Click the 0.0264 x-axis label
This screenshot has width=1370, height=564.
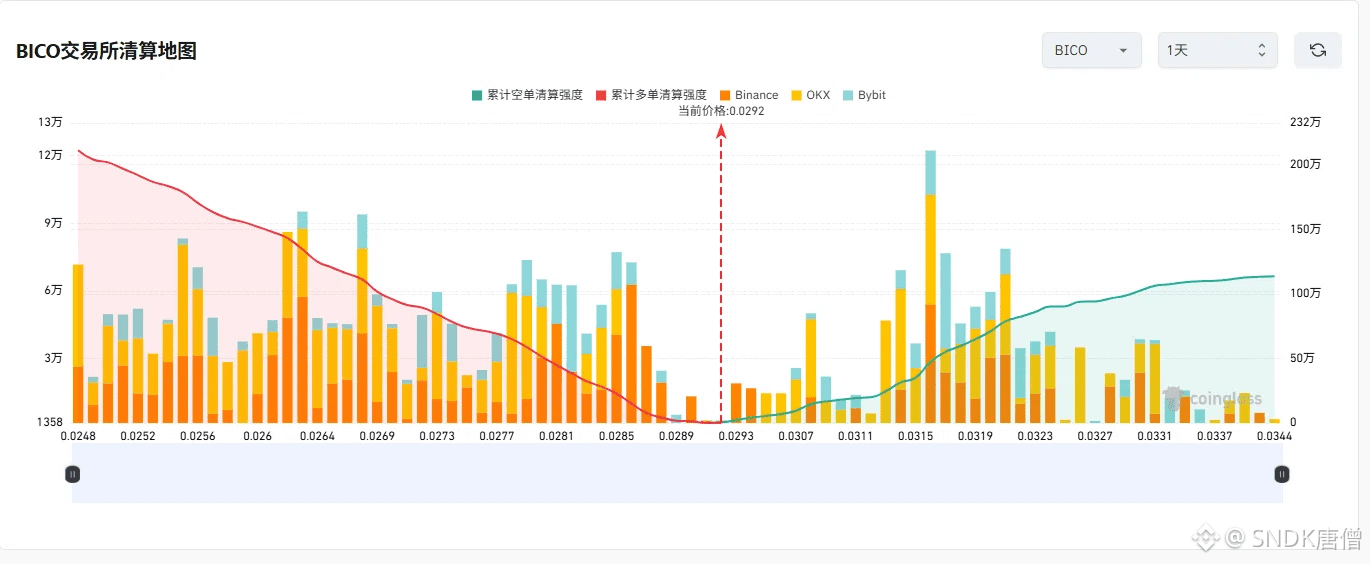click(x=317, y=437)
